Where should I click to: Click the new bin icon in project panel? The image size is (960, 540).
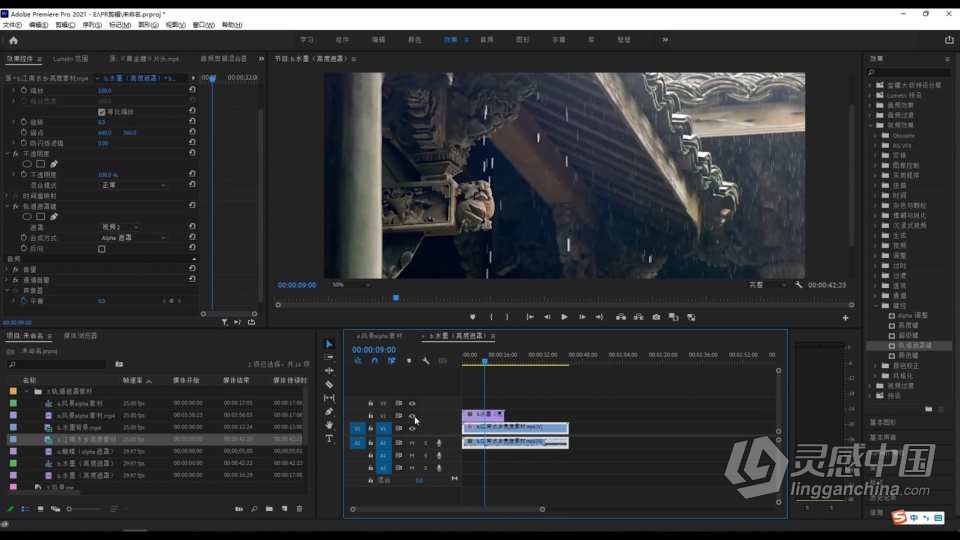[x=269, y=509]
